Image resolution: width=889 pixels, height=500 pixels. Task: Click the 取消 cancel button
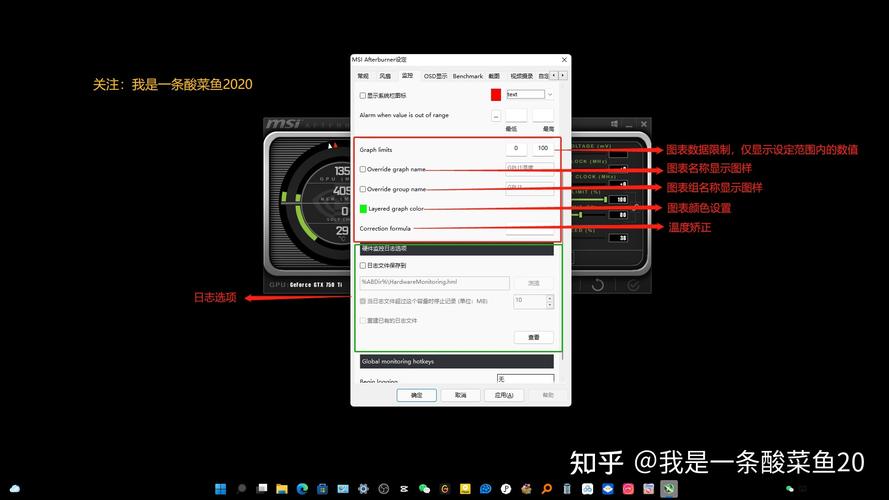coord(460,395)
